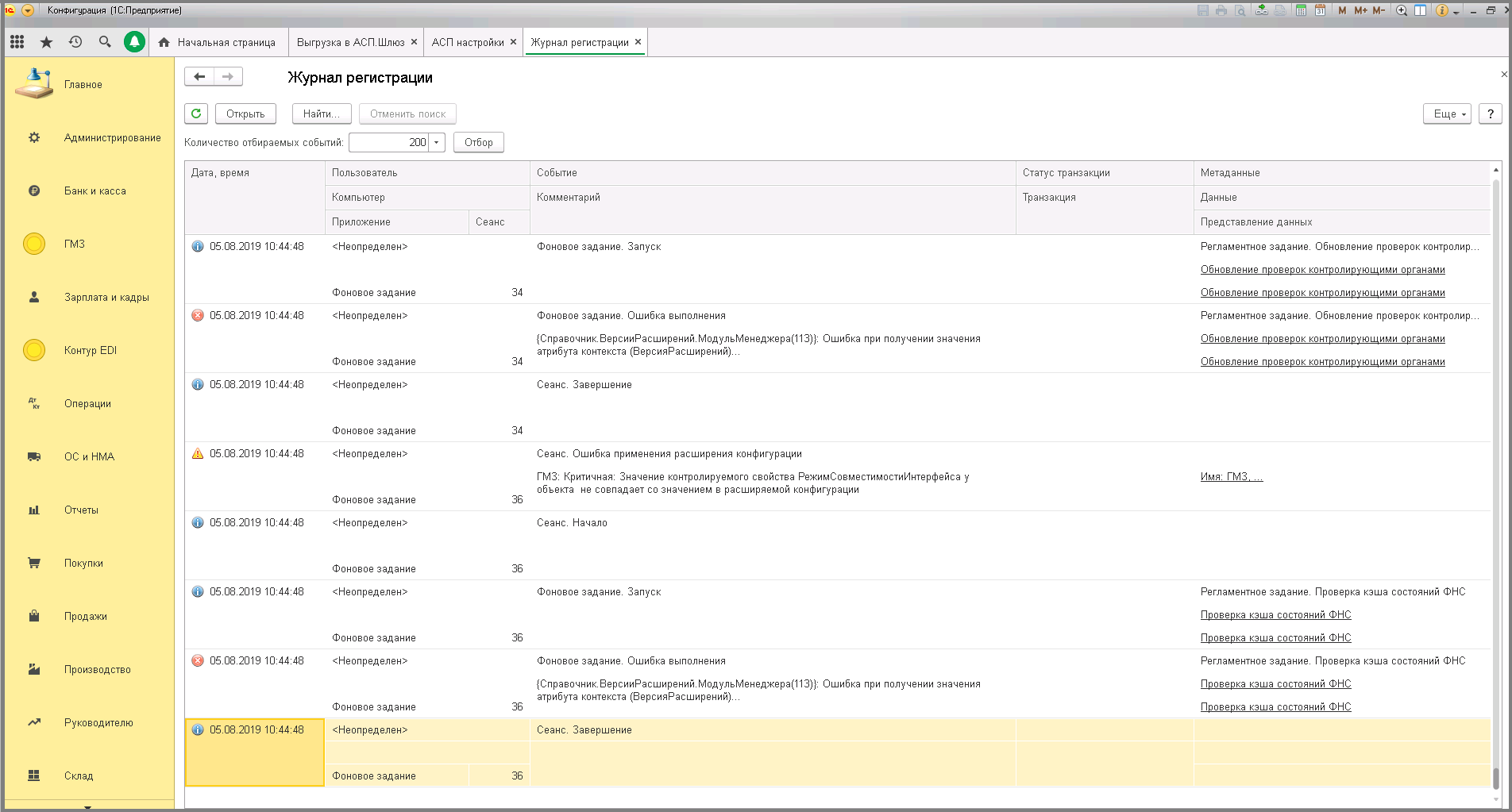Screen dimensions: 1512x812
Task: Close the Выгрузка в АСП.Шлюз tab
Action: click(x=414, y=42)
